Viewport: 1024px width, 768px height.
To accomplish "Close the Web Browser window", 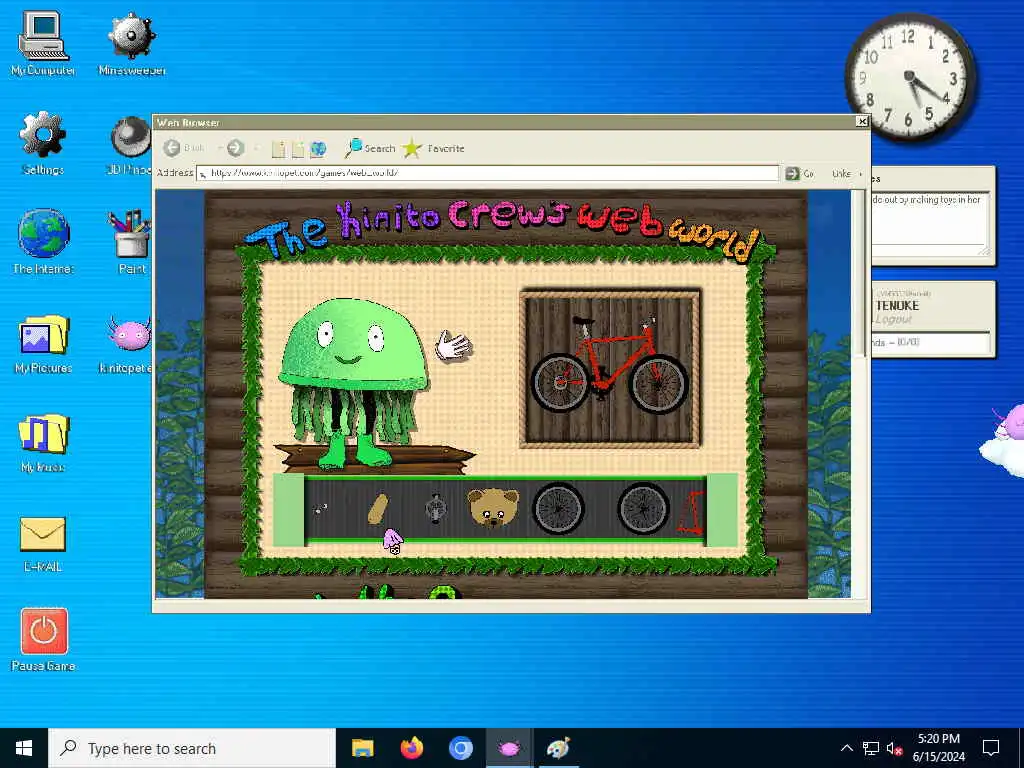I will point(862,121).
